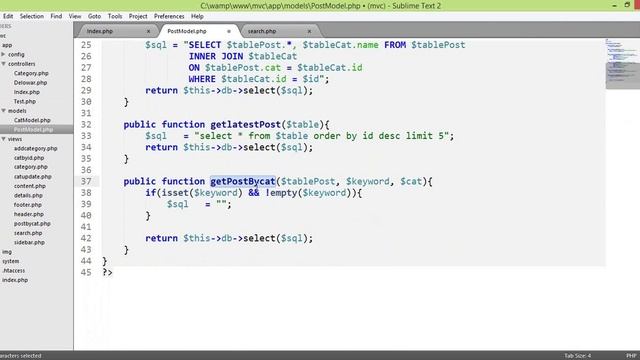640x360 pixels.
Task: Click the minimap code preview
Action: (622, 63)
